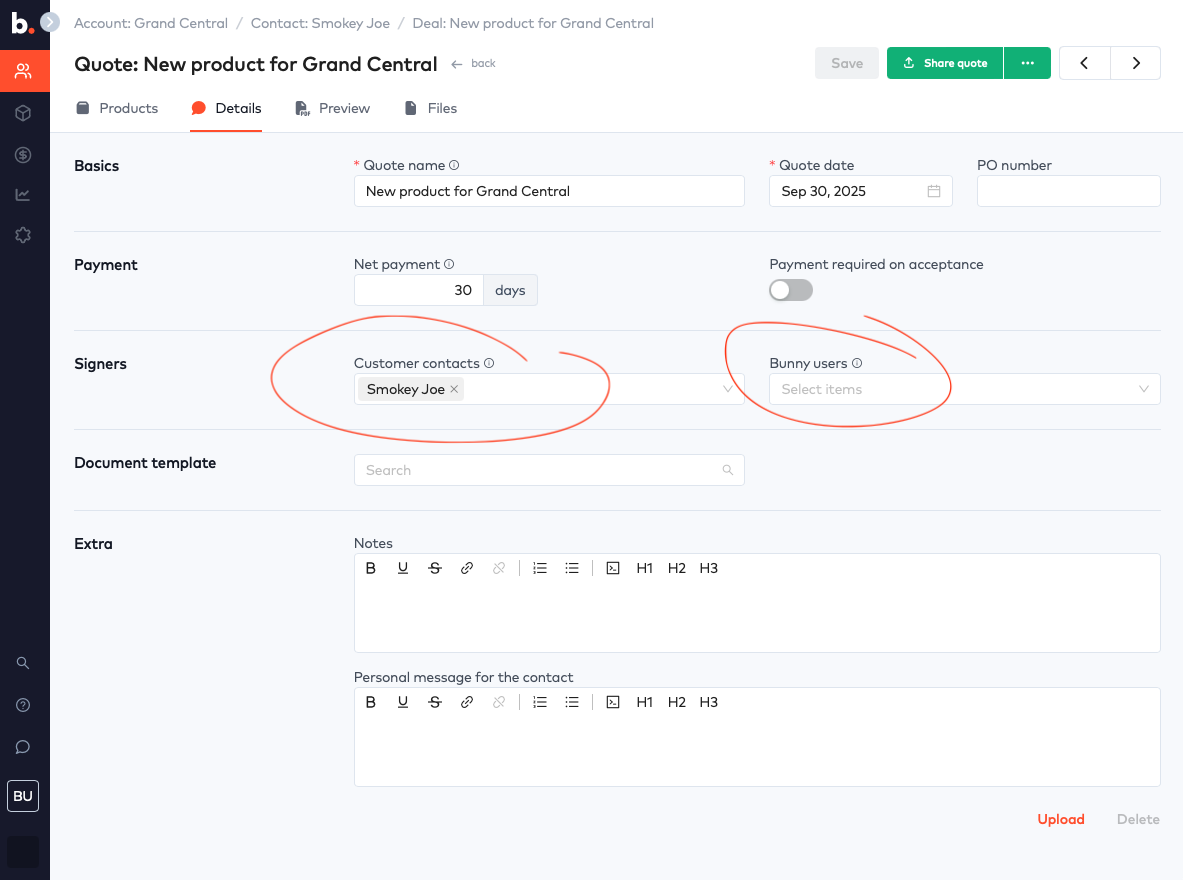Apply H2 heading in Personal message editor
1183x880 pixels.
pyautogui.click(x=677, y=702)
